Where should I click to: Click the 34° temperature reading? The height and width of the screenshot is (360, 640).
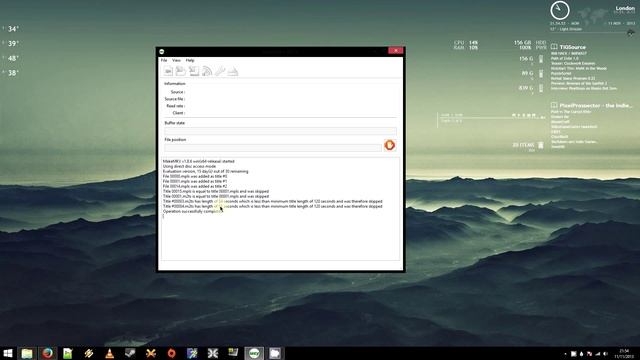13,29
